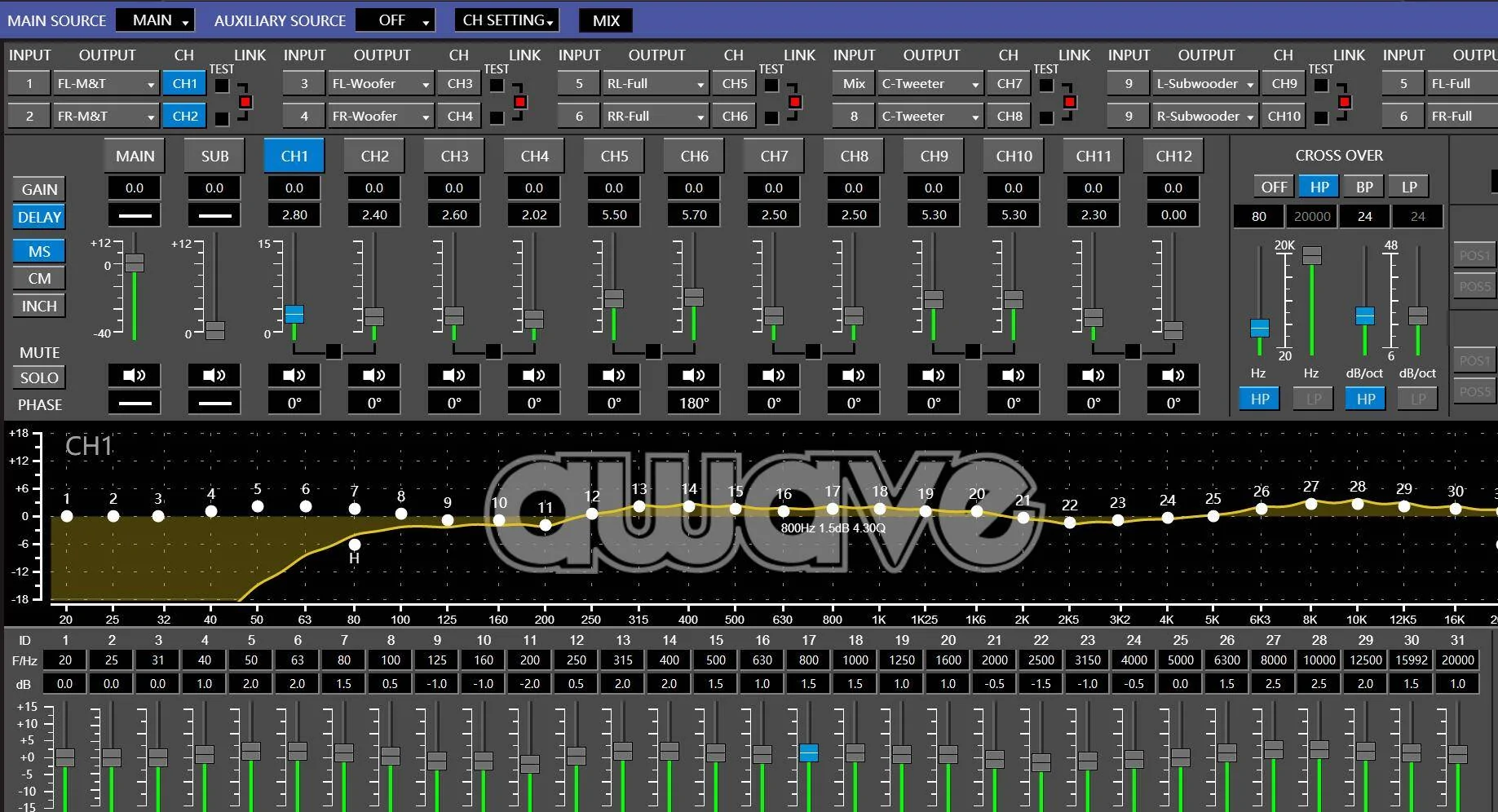This screenshot has height=812, width=1498.
Task: Click the speaker mute icon under CH2 fader
Action: pos(374,375)
